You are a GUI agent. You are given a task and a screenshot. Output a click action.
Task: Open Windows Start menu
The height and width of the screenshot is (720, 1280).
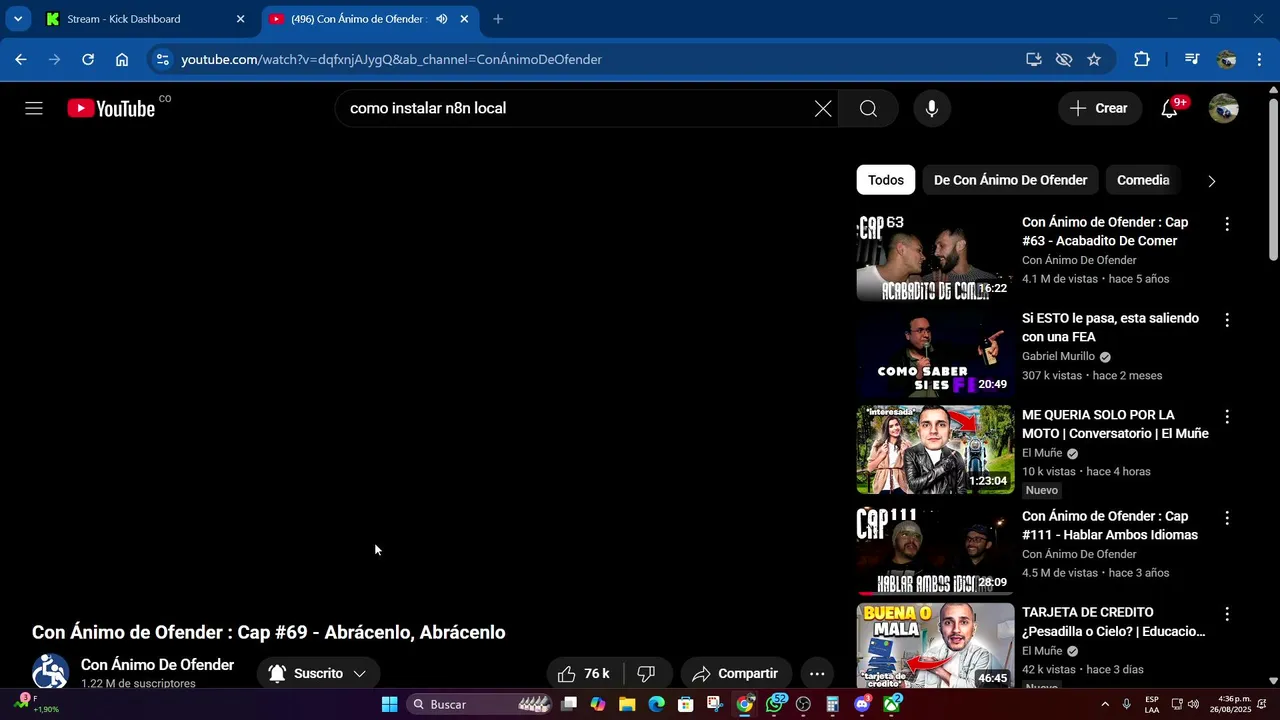(x=389, y=704)
